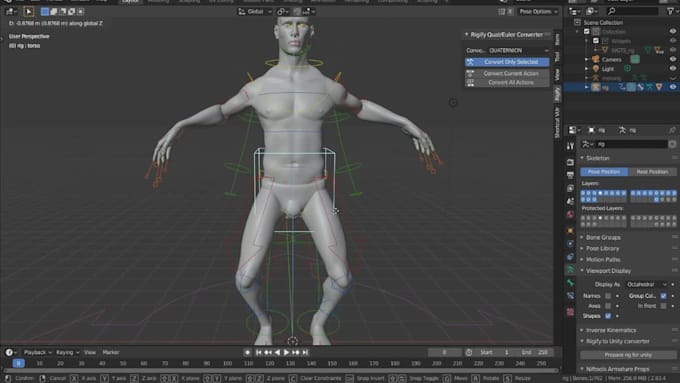The image size is (680, 383).
Task: Jump to the timeline start frame
Action: click(x=258, y=352)
